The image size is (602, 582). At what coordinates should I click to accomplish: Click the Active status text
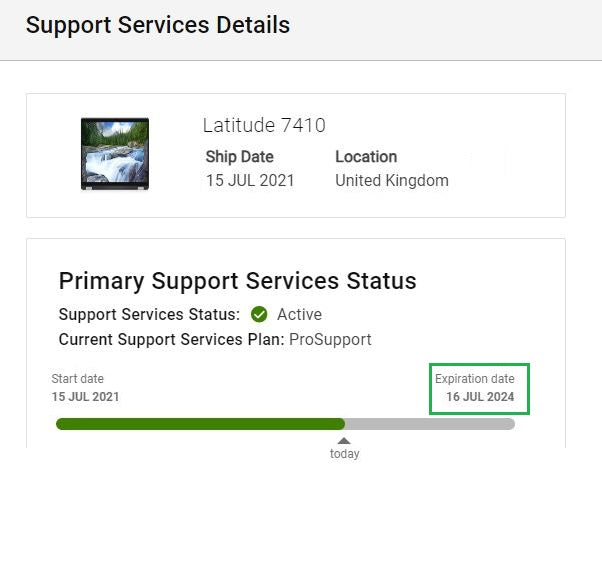[299, 314]
